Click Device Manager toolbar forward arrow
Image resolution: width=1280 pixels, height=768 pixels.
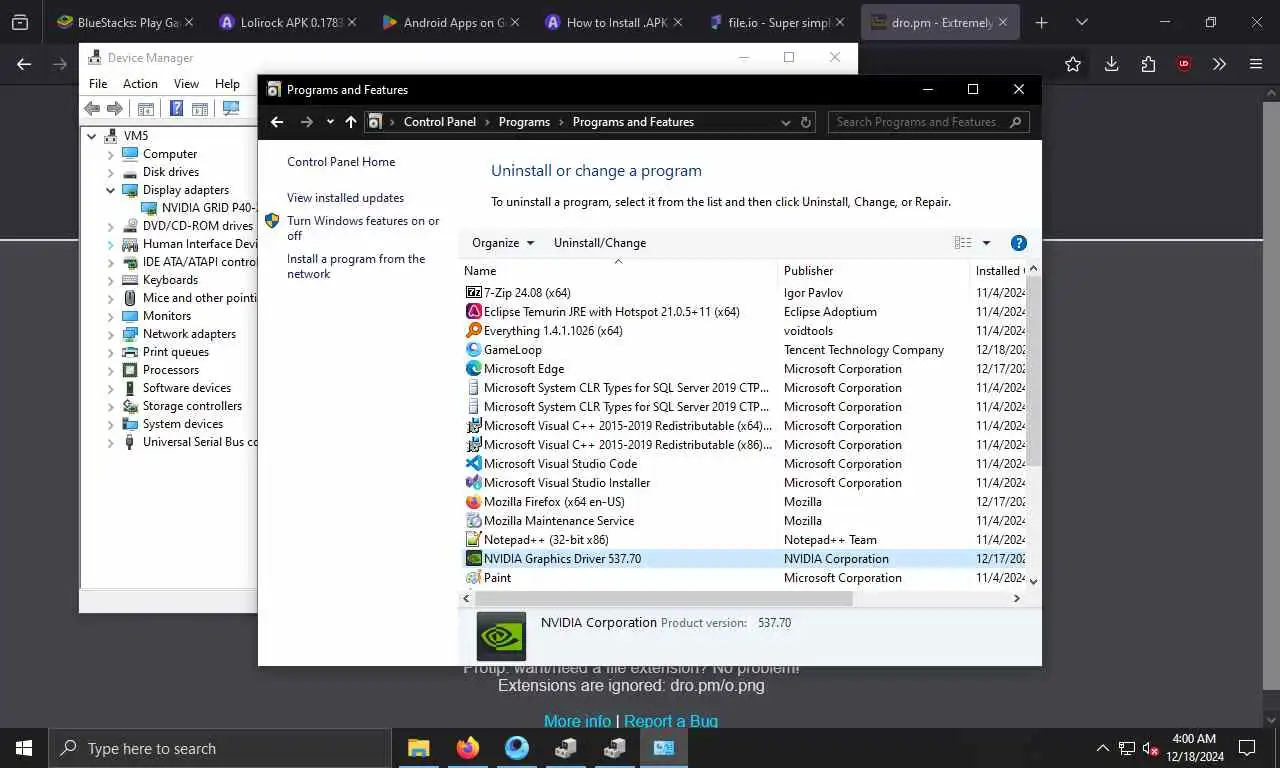pos(114,109)
